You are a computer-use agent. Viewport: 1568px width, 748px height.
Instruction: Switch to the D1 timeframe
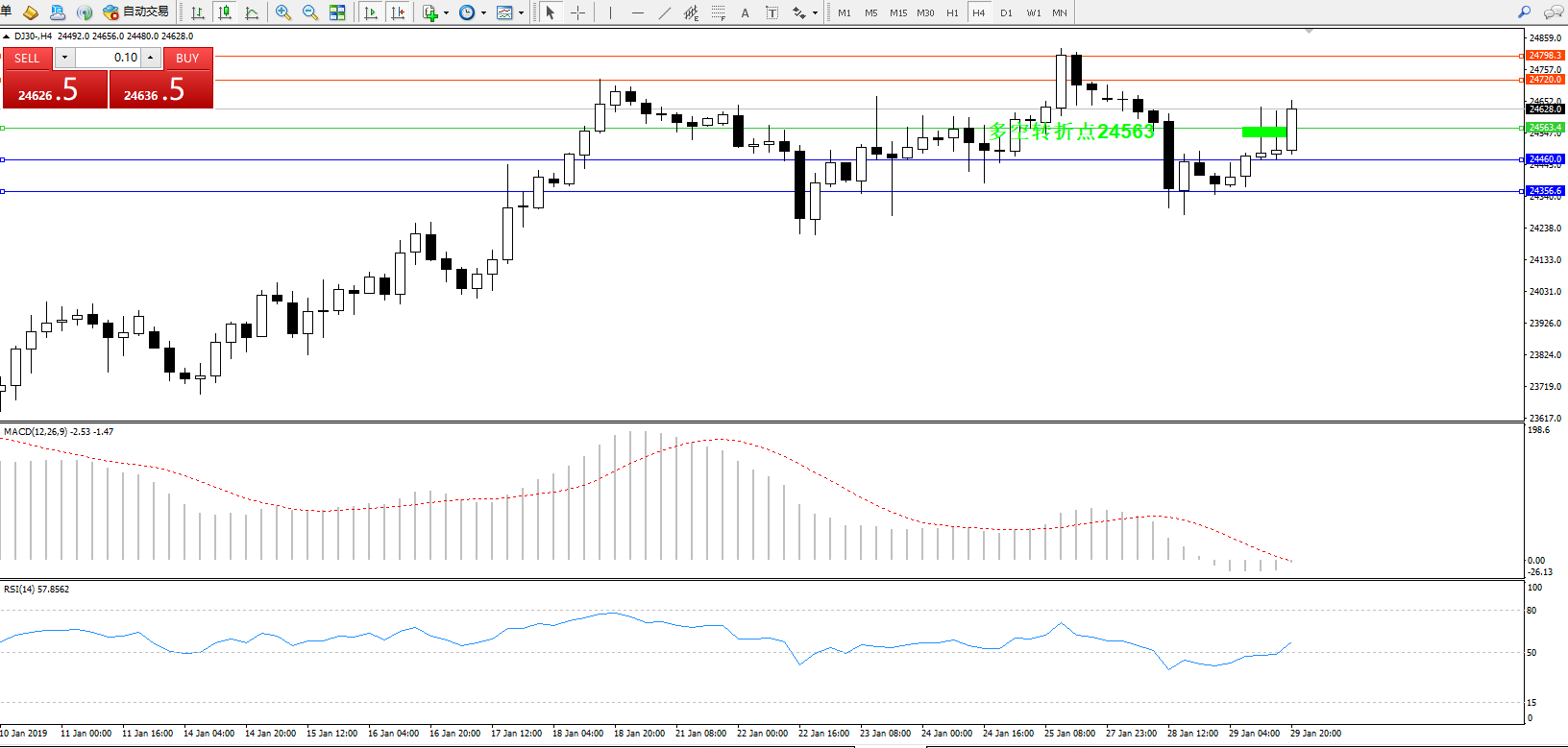tap(1006, 12)
